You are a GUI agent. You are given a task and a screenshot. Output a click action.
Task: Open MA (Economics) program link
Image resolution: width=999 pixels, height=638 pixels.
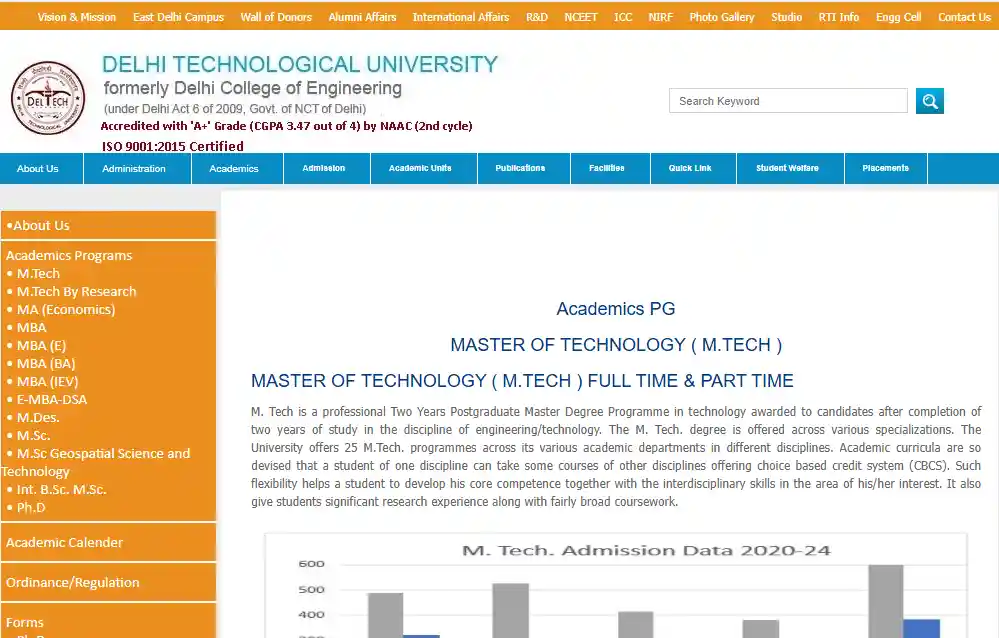pyautogui.click(x=66, y=310)
